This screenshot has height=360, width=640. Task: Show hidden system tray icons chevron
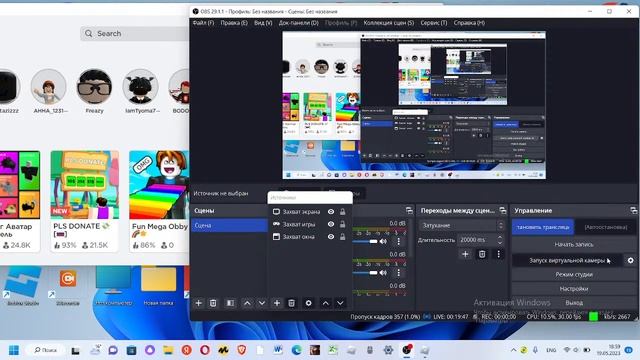(x=513, y=350)
